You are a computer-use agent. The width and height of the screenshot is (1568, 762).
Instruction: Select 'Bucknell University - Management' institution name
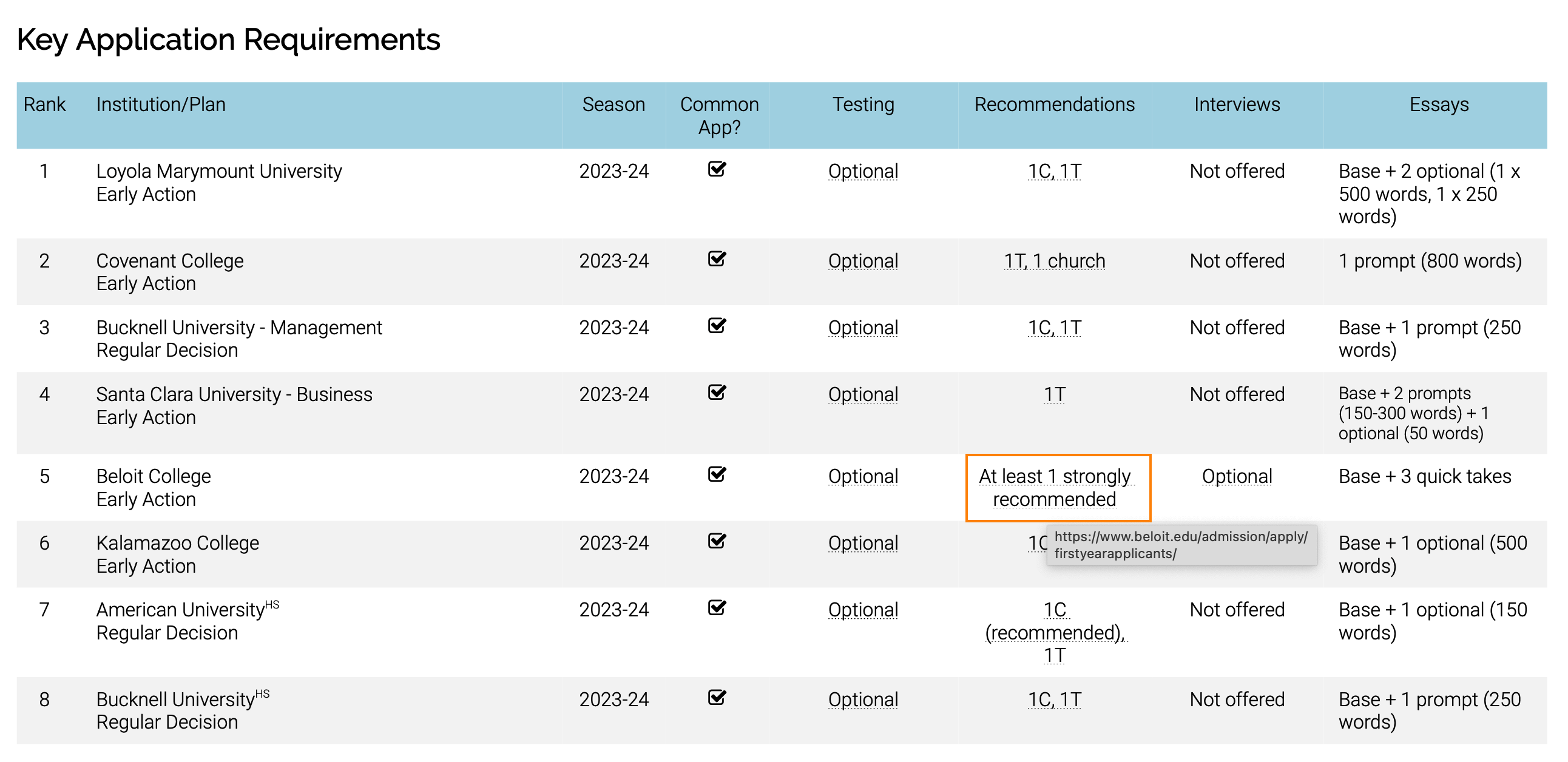click(239, 328)
